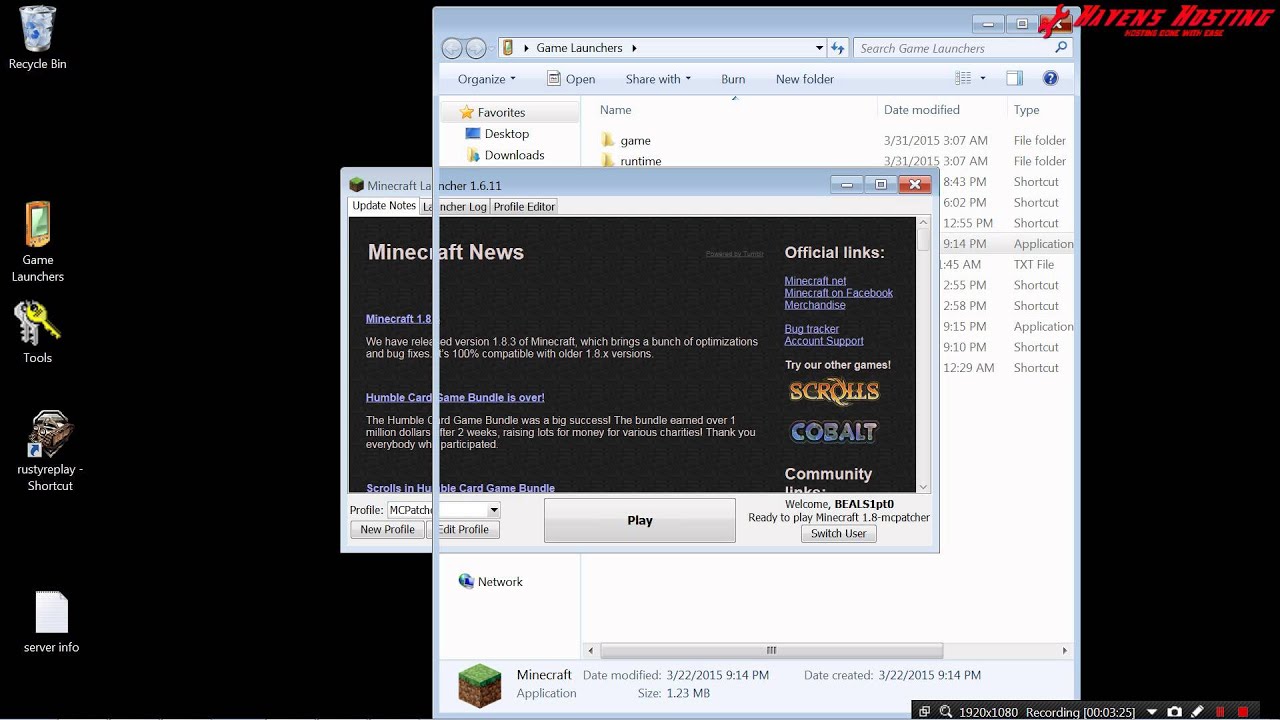Click Burn in the Explorer toolbar
The height and width of the screenshot is (720, 1280).
point(733,79)
